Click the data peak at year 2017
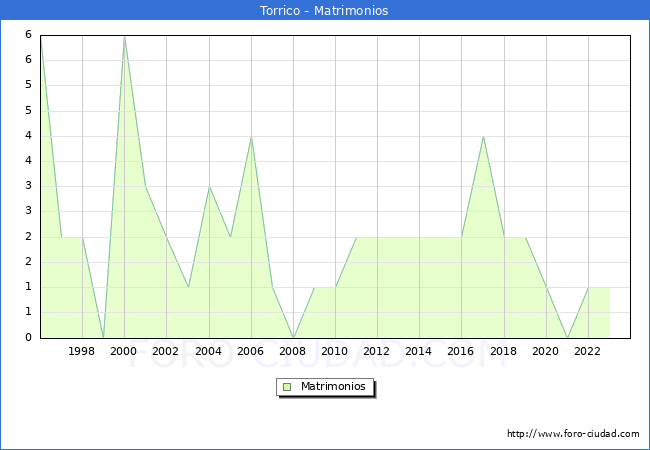Image resolution: width=650 pixels, height=450 pixels. tap(483, 137)
